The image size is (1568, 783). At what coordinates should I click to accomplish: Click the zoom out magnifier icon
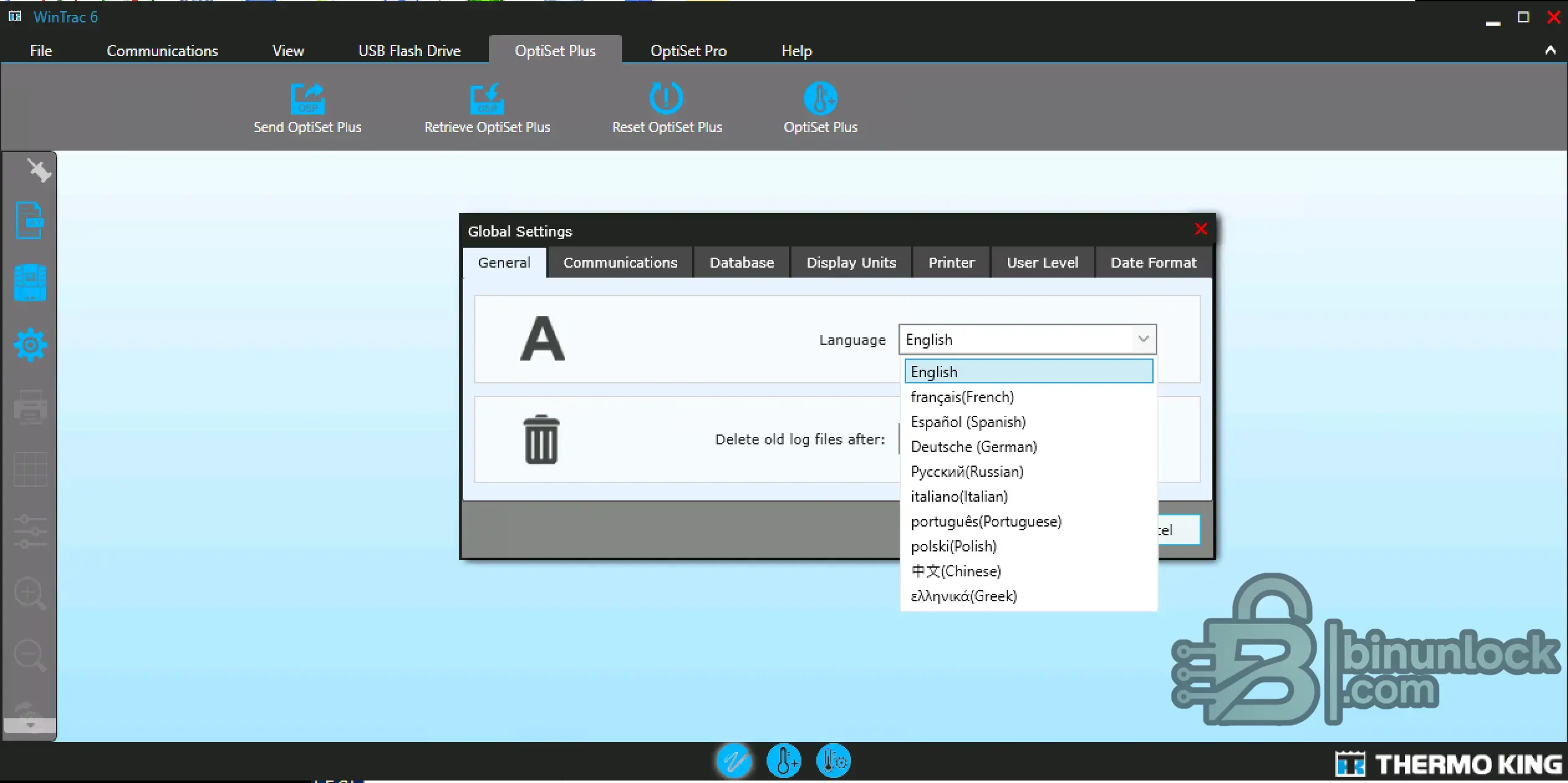click(x=30, y=656)
